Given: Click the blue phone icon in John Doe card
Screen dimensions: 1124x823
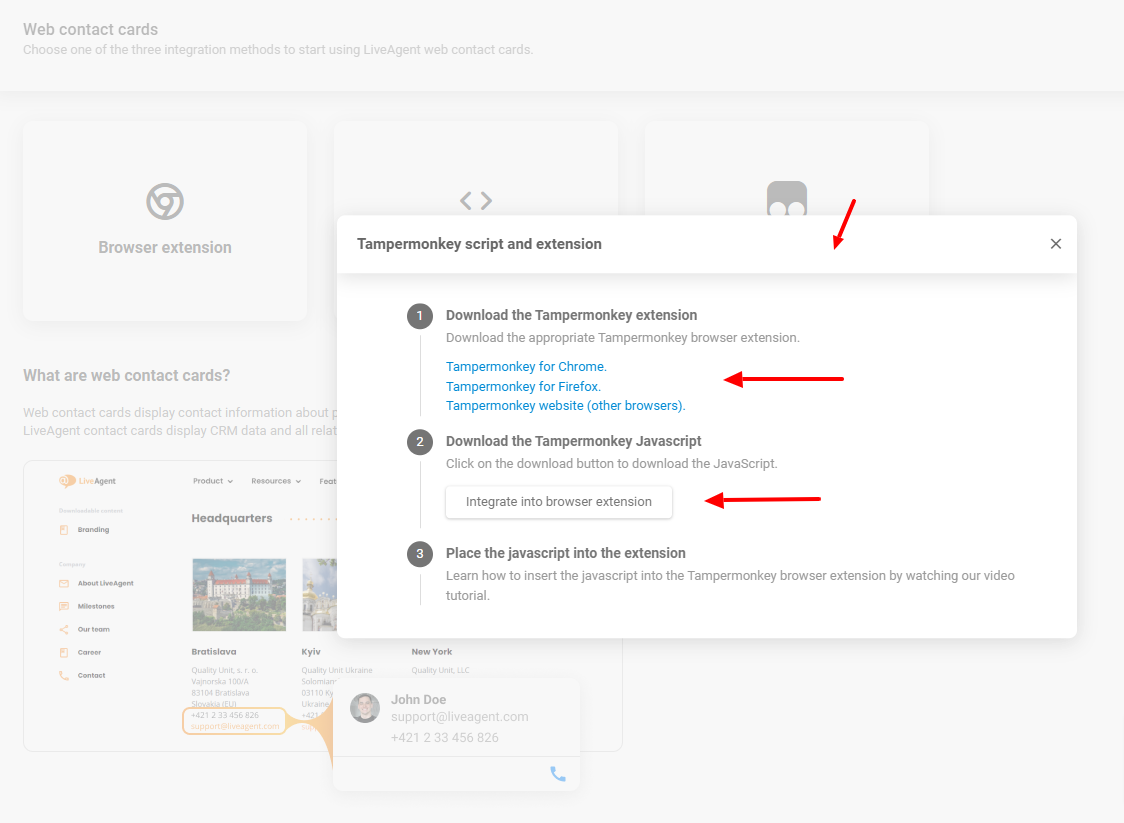Looking at the screenshot, I should point(558,774).
